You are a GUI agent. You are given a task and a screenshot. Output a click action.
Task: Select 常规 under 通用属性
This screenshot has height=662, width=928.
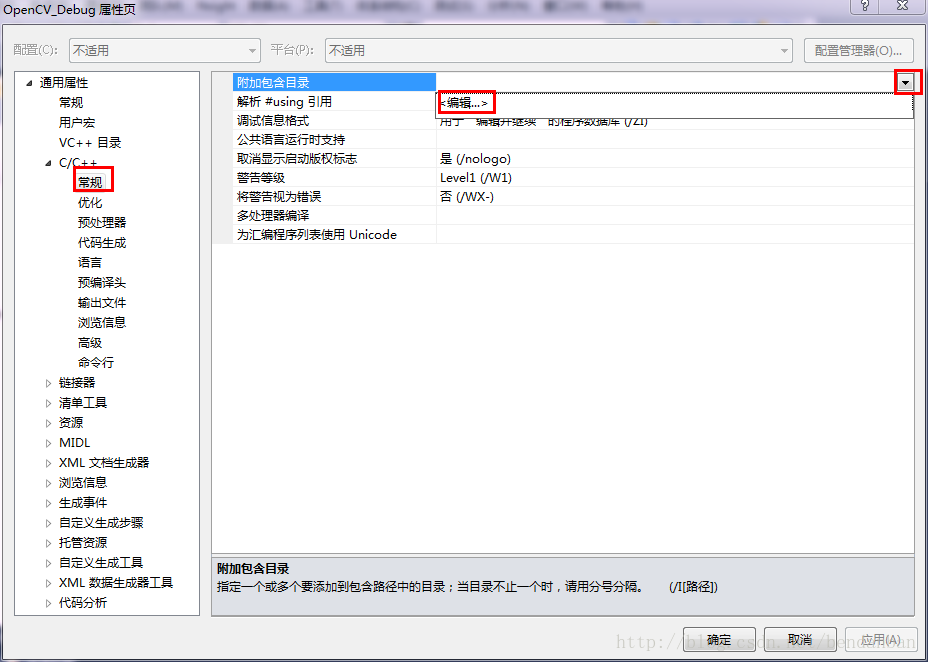coord(71,103)
